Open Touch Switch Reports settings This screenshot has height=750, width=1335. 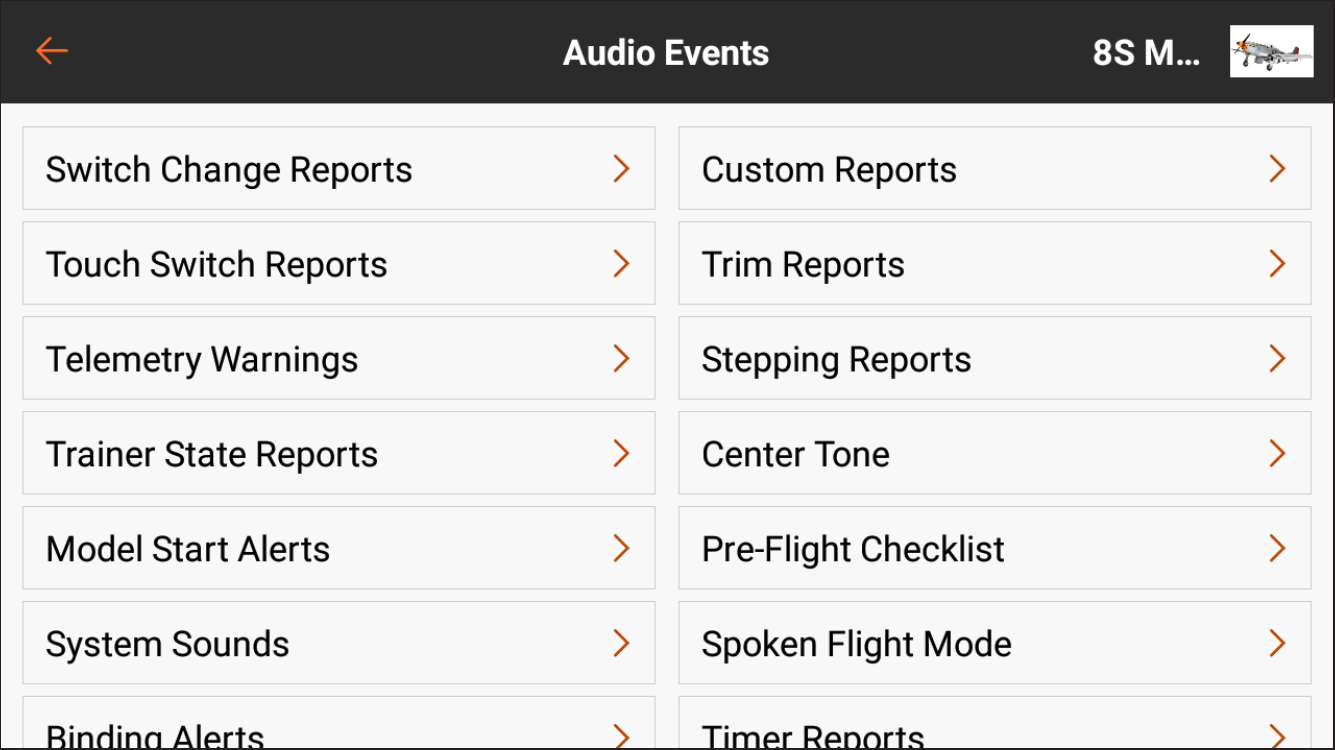(337, 263)
